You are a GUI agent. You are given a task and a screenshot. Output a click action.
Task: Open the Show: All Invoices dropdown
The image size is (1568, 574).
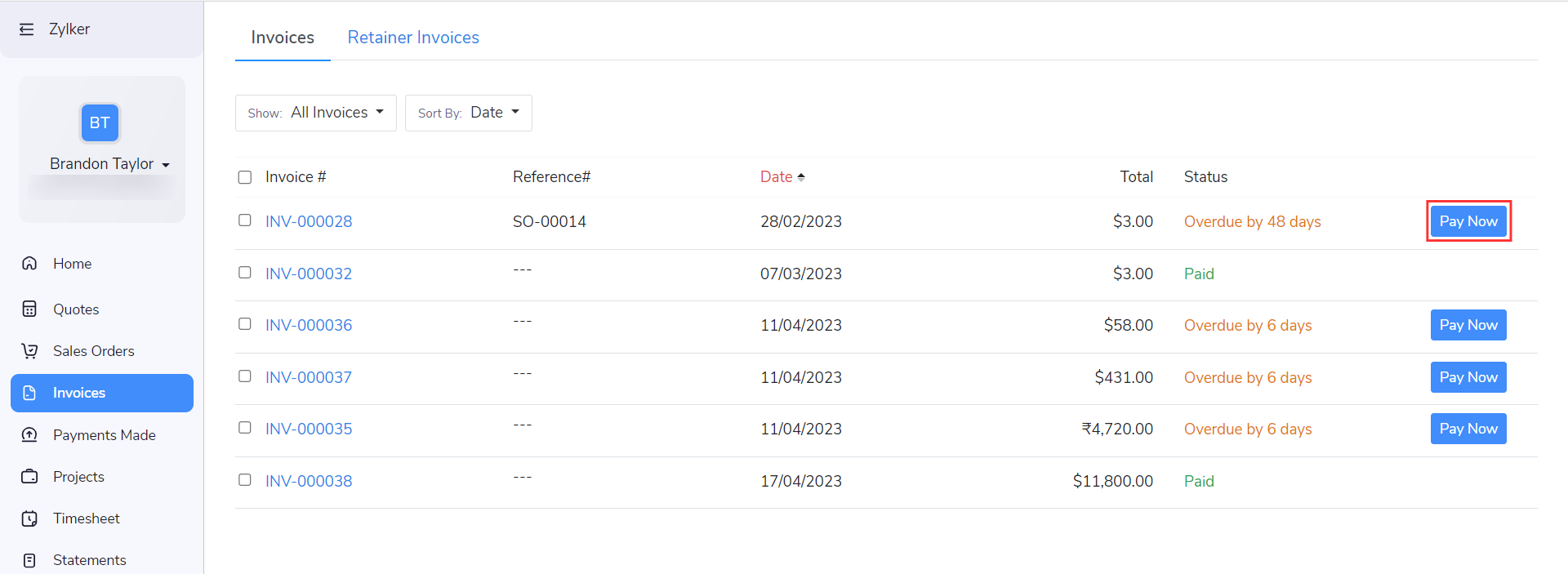point(315,113)
